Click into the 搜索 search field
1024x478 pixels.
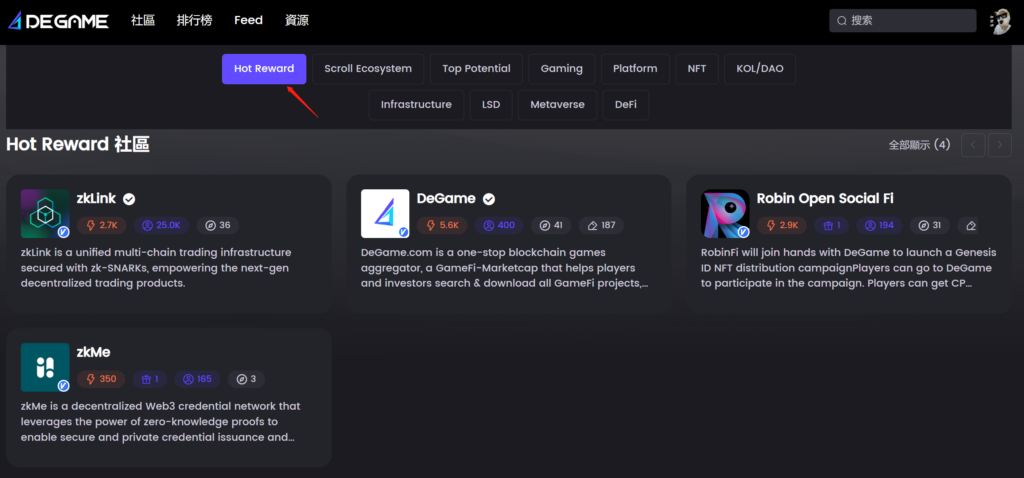click(903, 20)
